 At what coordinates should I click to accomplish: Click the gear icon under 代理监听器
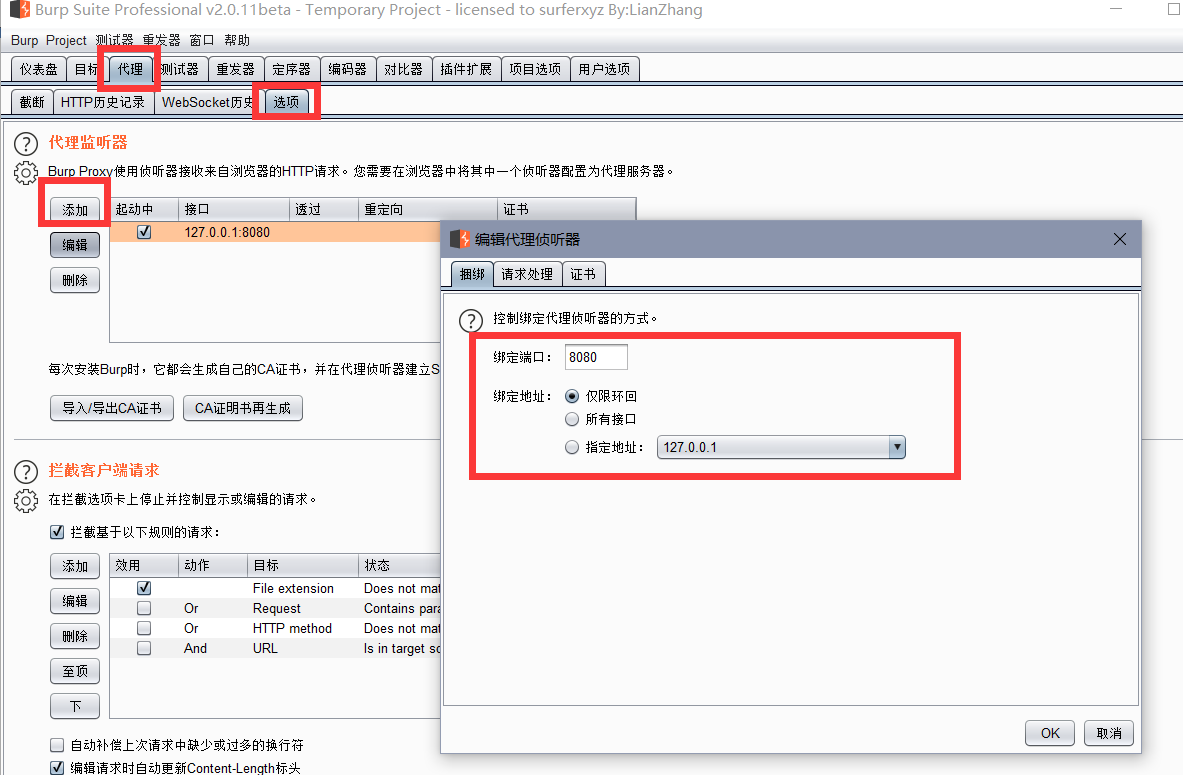(26, 173)
